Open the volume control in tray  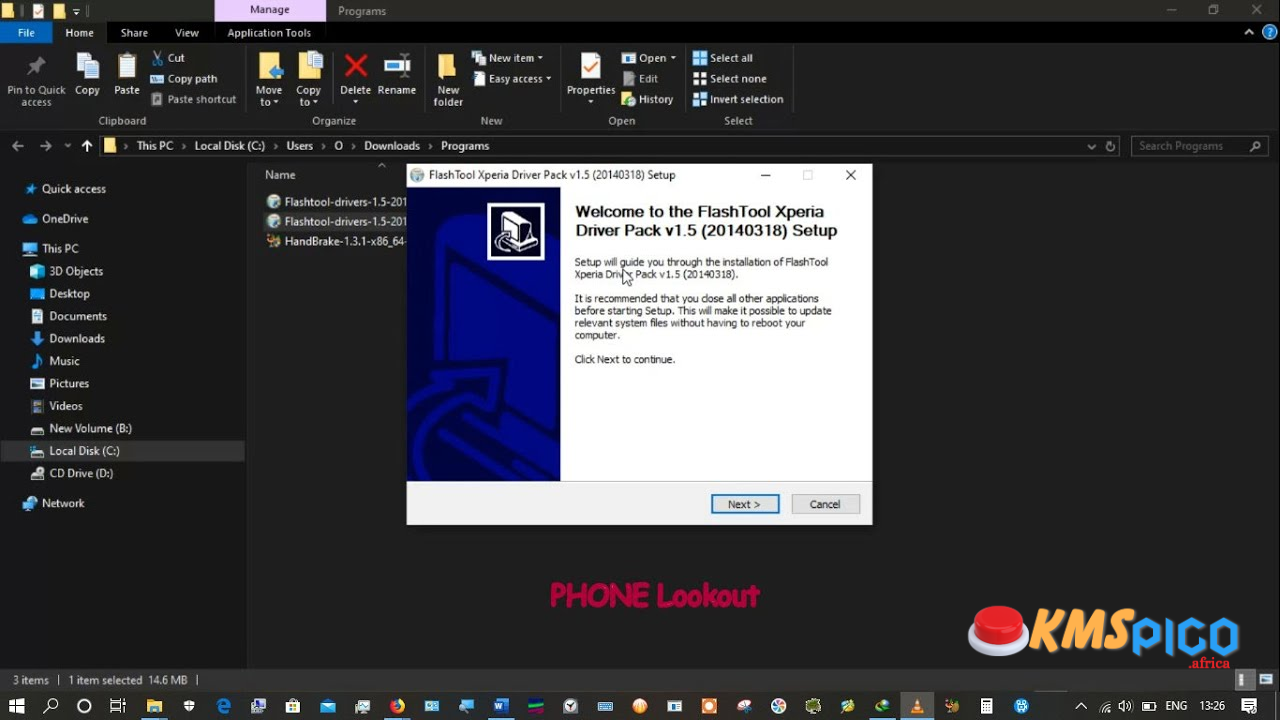[1127, 706]
